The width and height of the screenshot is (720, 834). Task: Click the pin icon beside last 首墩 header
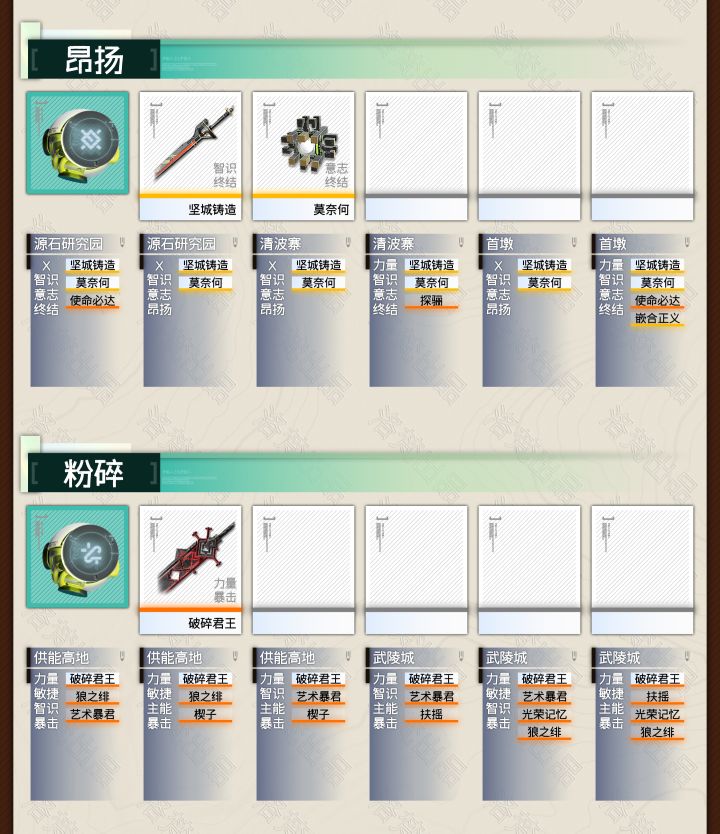[x=687, y=243]
